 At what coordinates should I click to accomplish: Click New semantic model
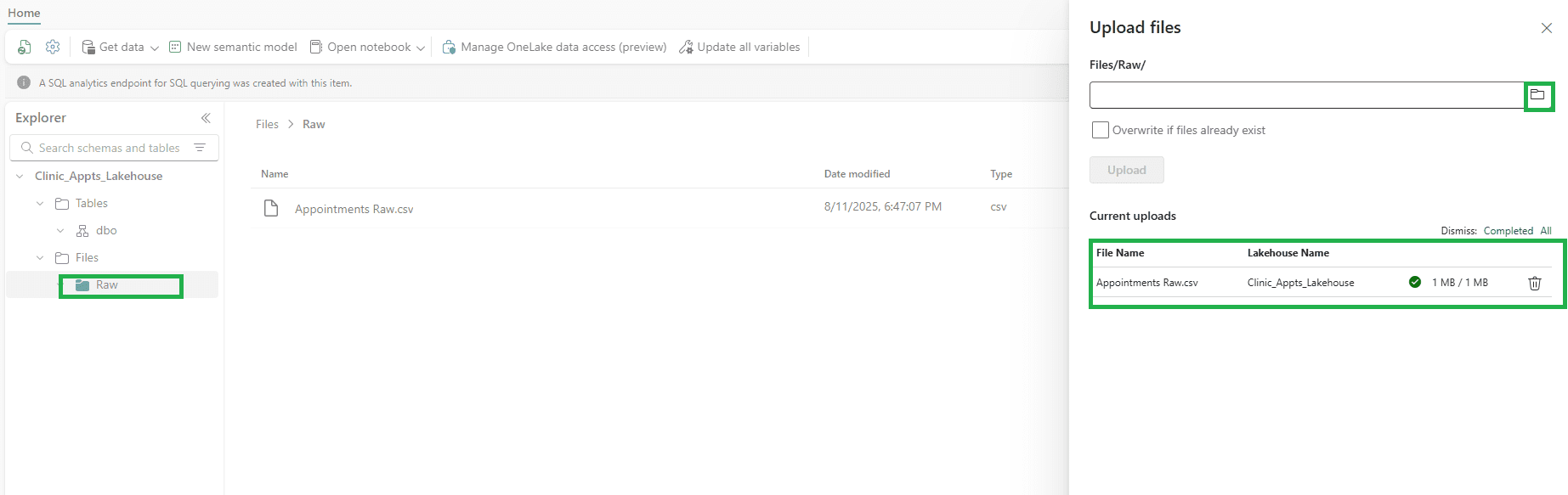(234, 48)
